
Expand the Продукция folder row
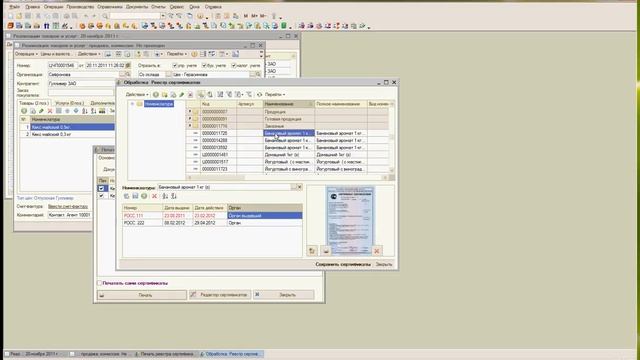189,111
